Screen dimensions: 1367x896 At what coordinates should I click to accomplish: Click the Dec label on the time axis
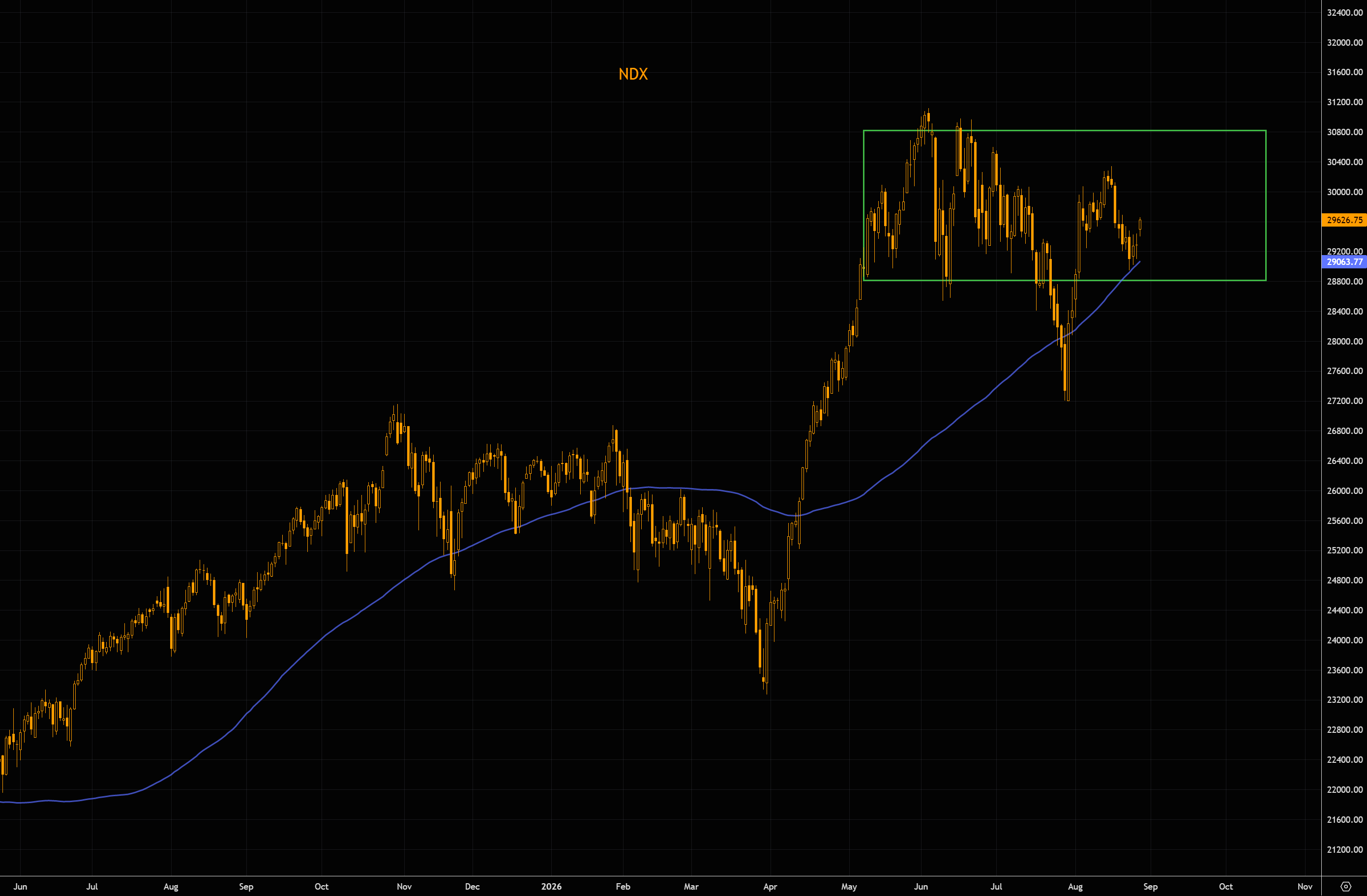click(472, 886)
